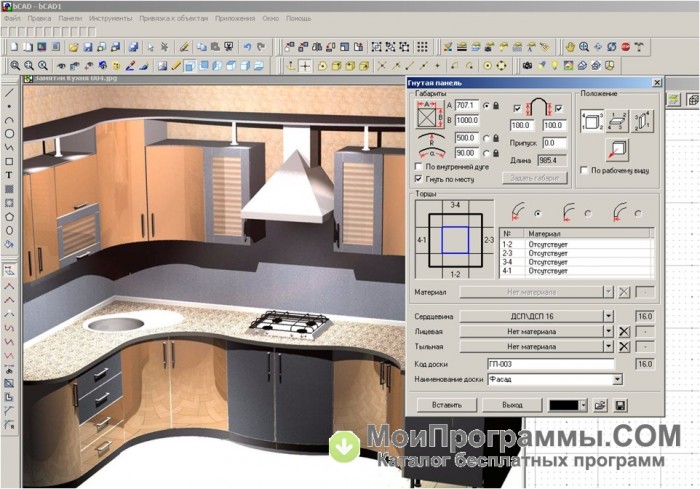Open the Файл menu
Screen dimensions: 700x489
pos(12,18)
